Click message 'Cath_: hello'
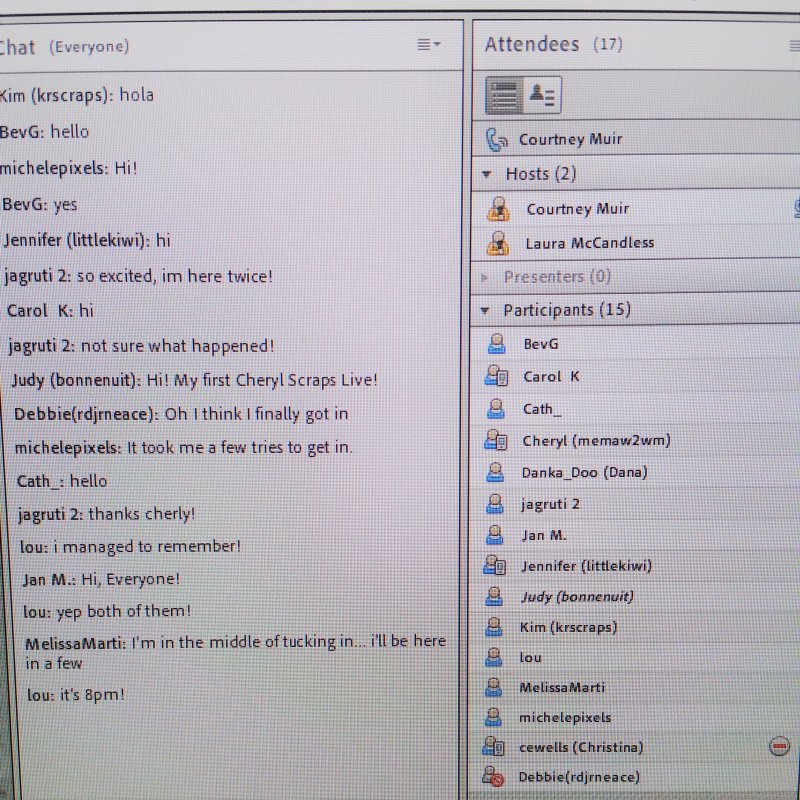The height and width of the screenshot is (800, 800). [62, 481]
